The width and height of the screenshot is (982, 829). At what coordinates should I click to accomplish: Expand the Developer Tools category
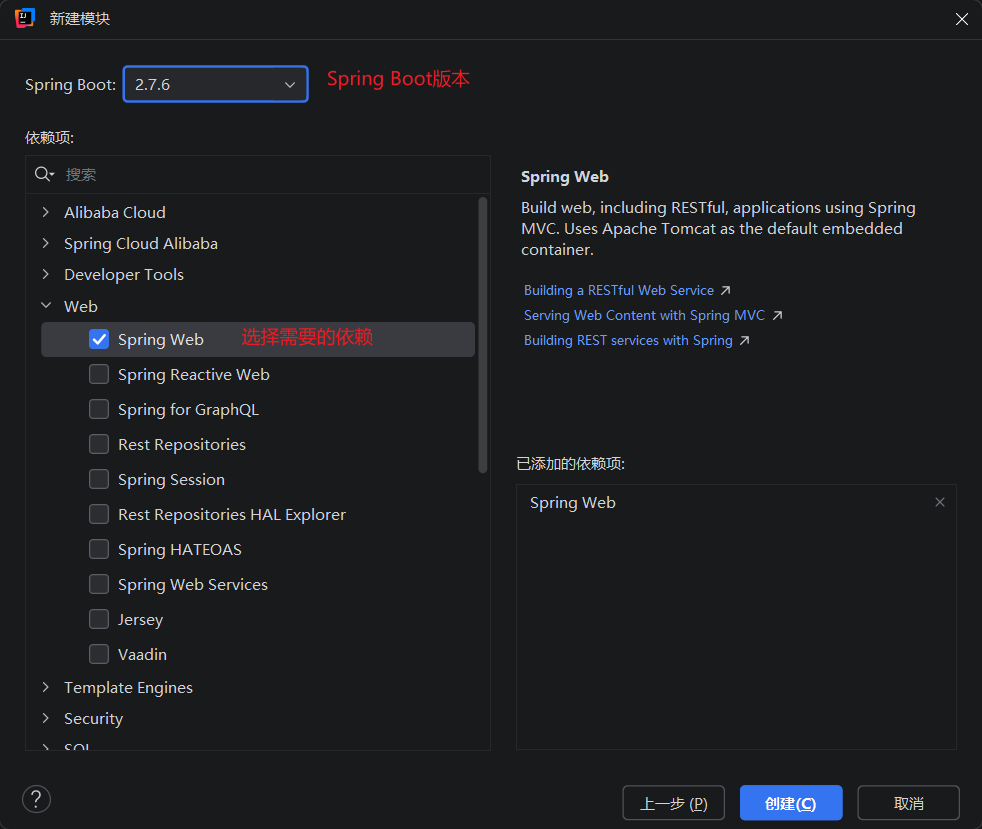(x=46, y=274)
